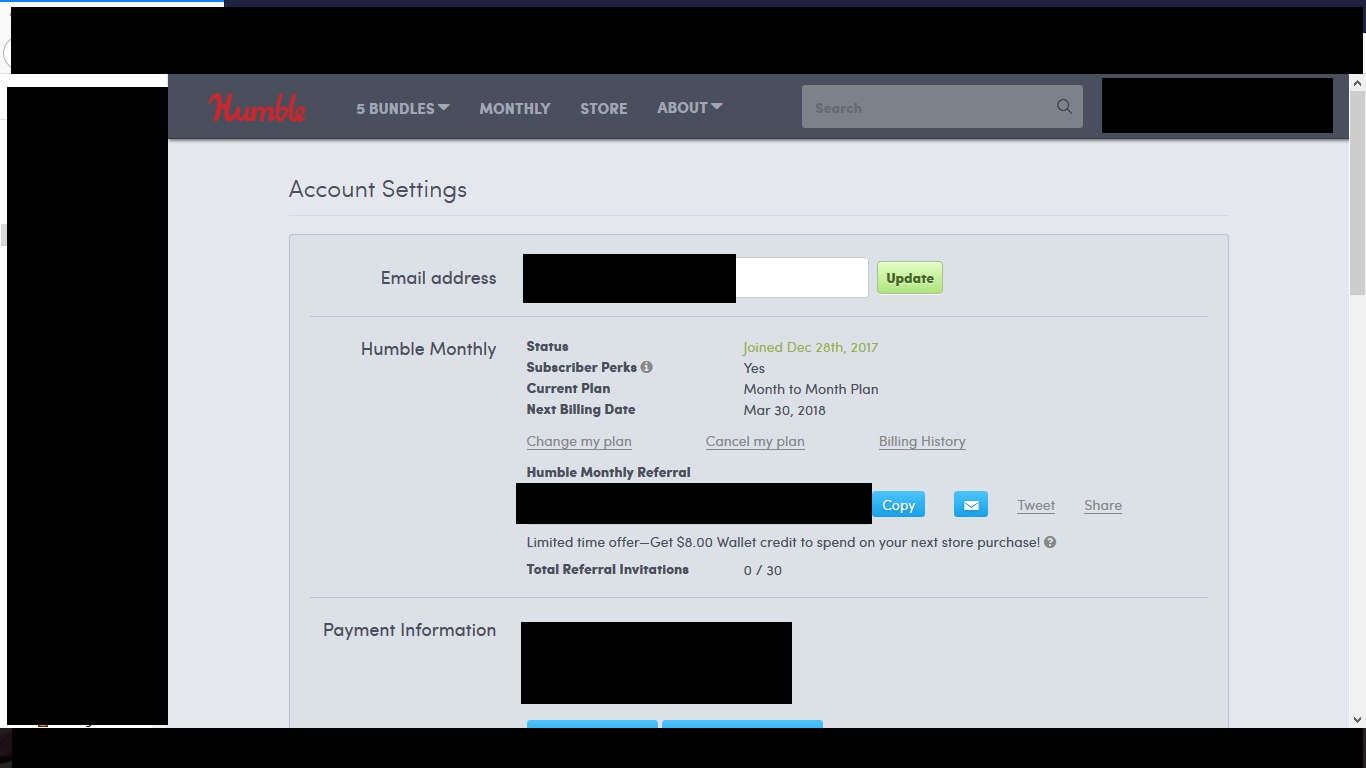Click the "Account Settings" heading
This screenshot has height=768, width=1366.
click(378, 190)
